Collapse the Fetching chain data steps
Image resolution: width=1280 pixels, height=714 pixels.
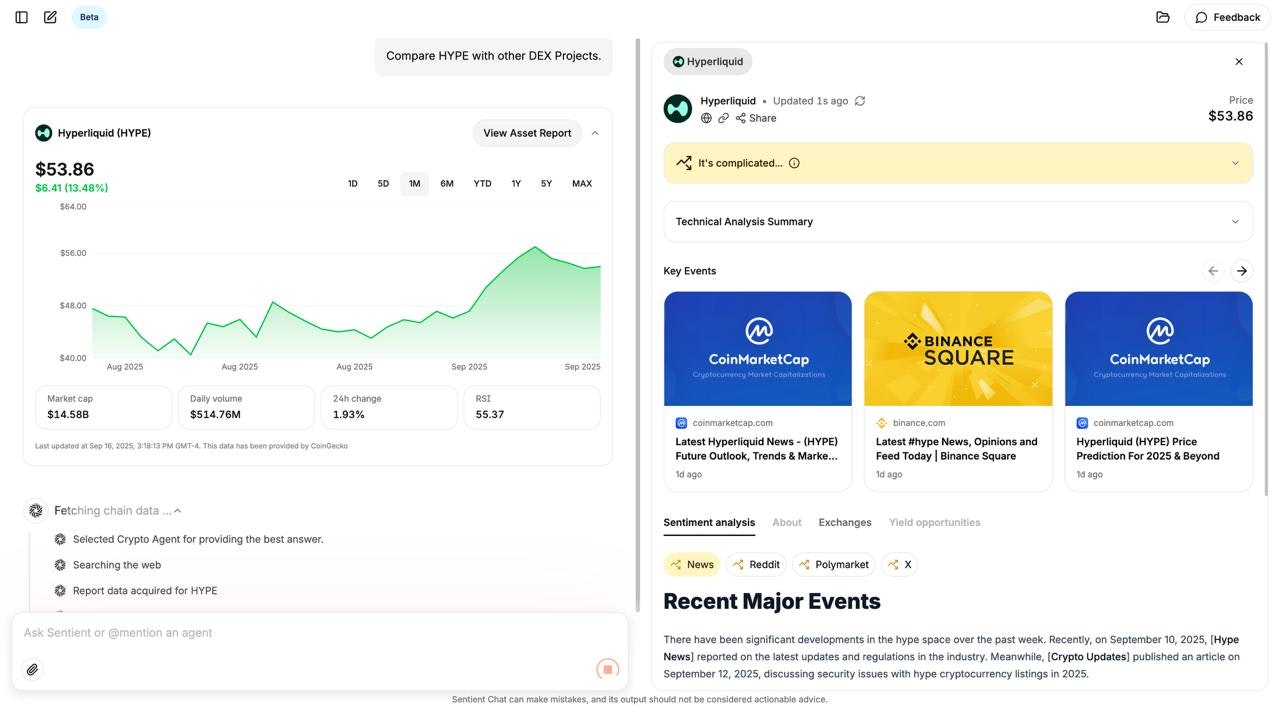coord(178,511)
